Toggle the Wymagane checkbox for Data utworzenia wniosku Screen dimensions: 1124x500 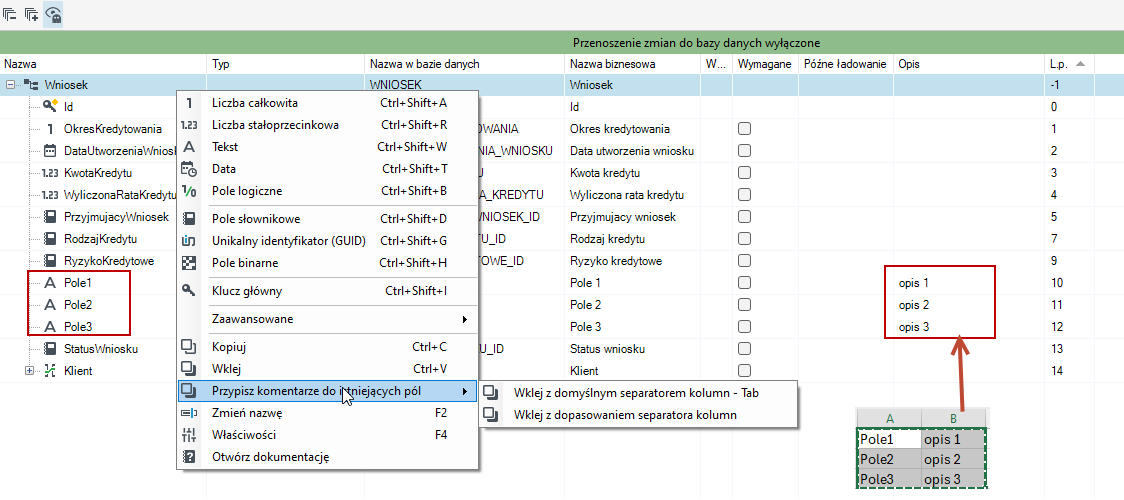tap(744, 150)
